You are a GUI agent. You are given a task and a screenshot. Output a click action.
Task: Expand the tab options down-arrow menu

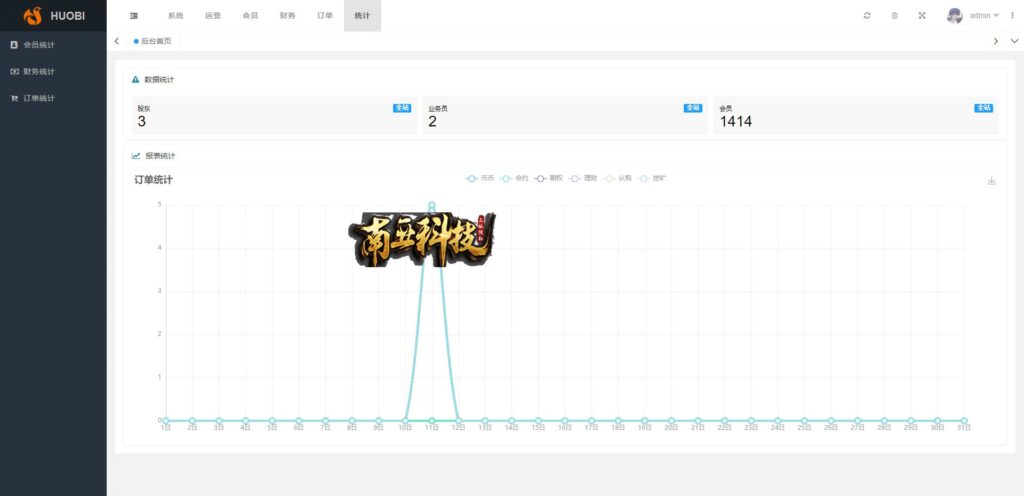(1015, 41)
